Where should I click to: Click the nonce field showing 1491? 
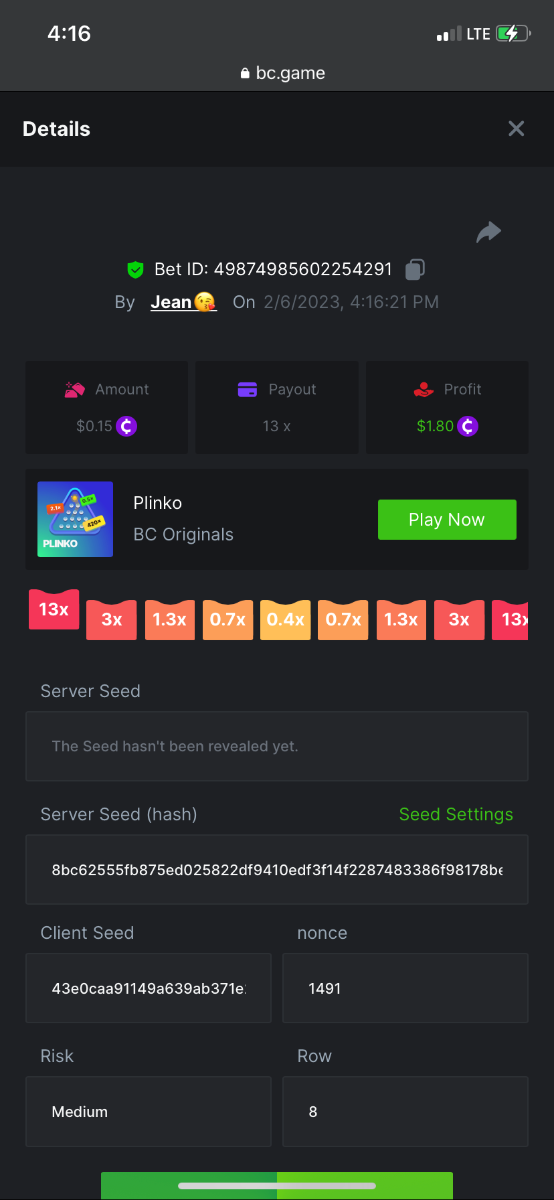pos(405,988)
